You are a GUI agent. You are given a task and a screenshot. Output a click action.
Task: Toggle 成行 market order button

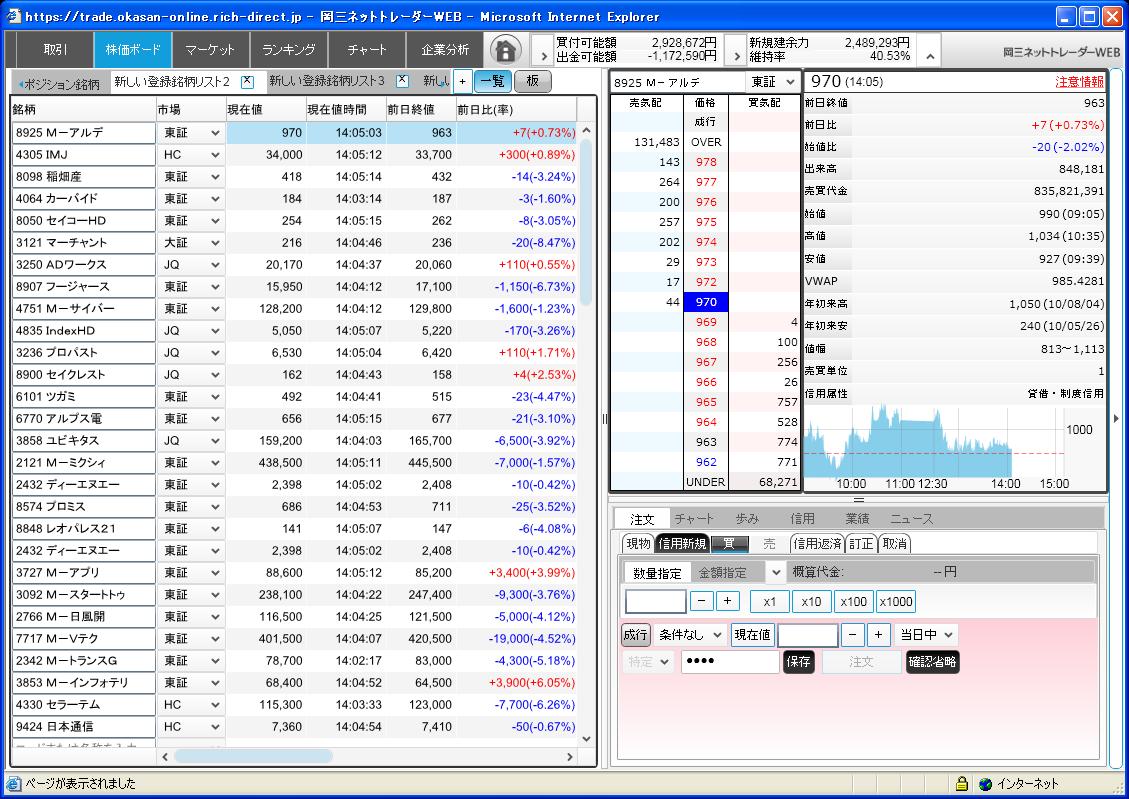[635, 634]
